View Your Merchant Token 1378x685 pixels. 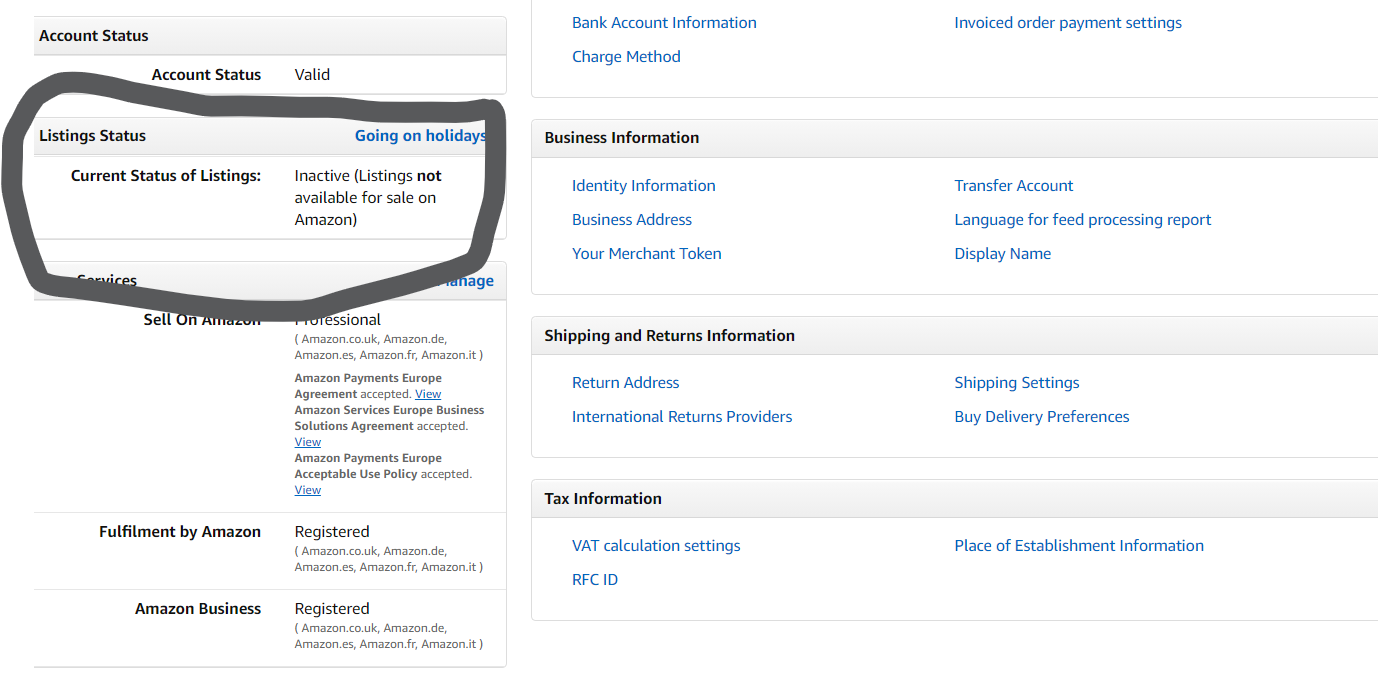pos(646,253)
